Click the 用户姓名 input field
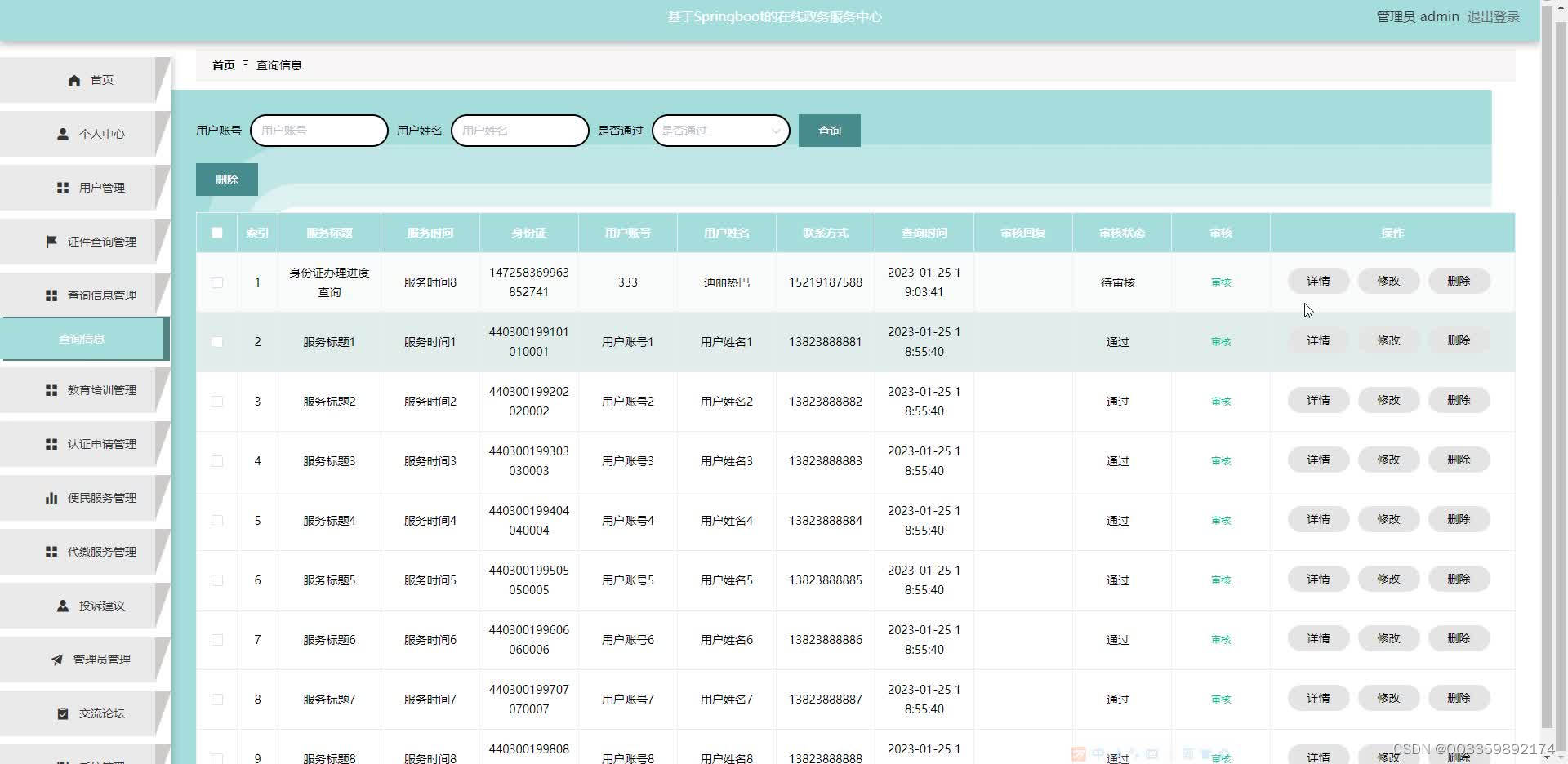The image size is (1568, 764). (x=520, y=131)
